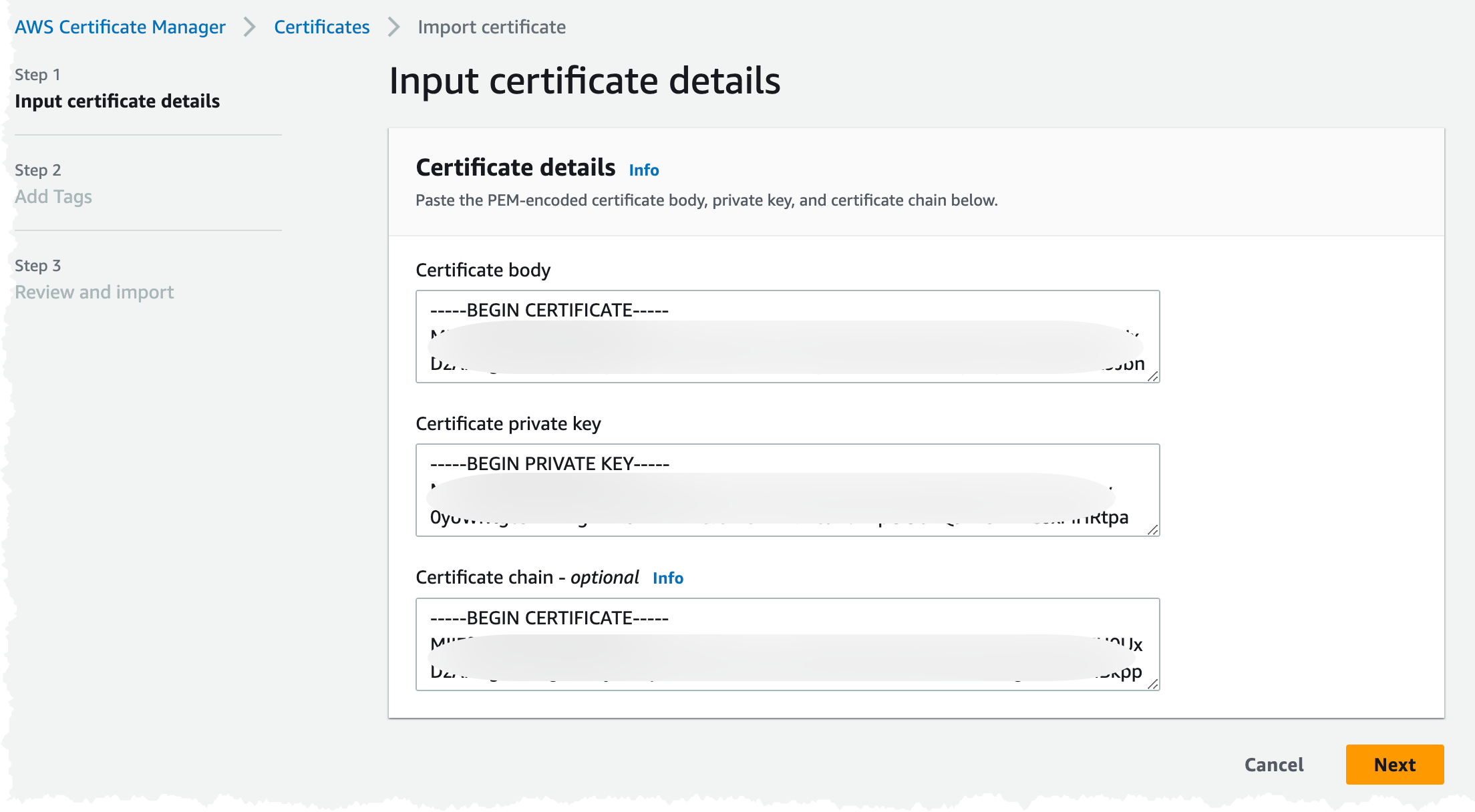Click the breadcrumb chevron after Certificates
This screenshot has width=1475, height=812.
click(394, 27)
